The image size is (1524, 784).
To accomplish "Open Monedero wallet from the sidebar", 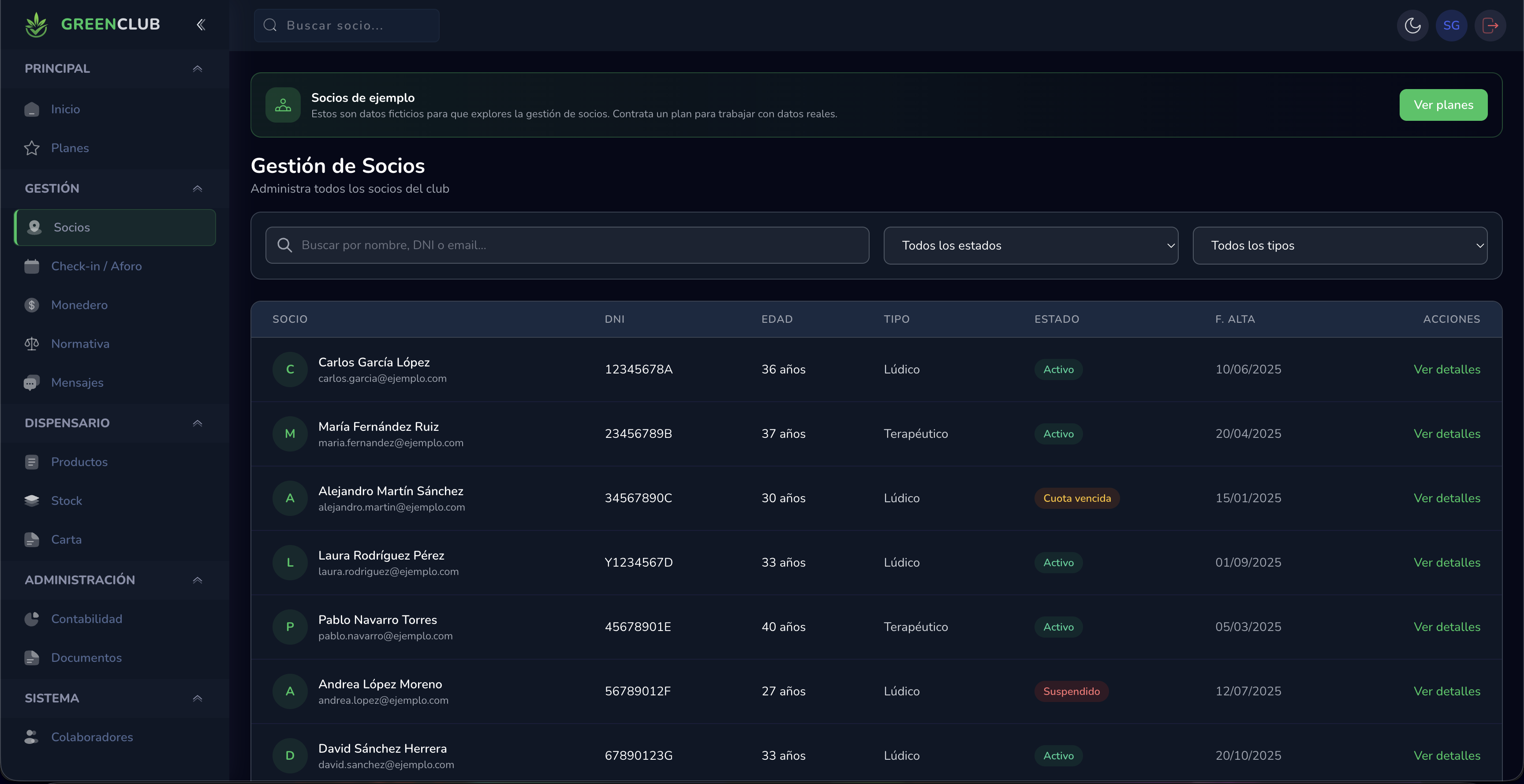I will coord(79,305).
